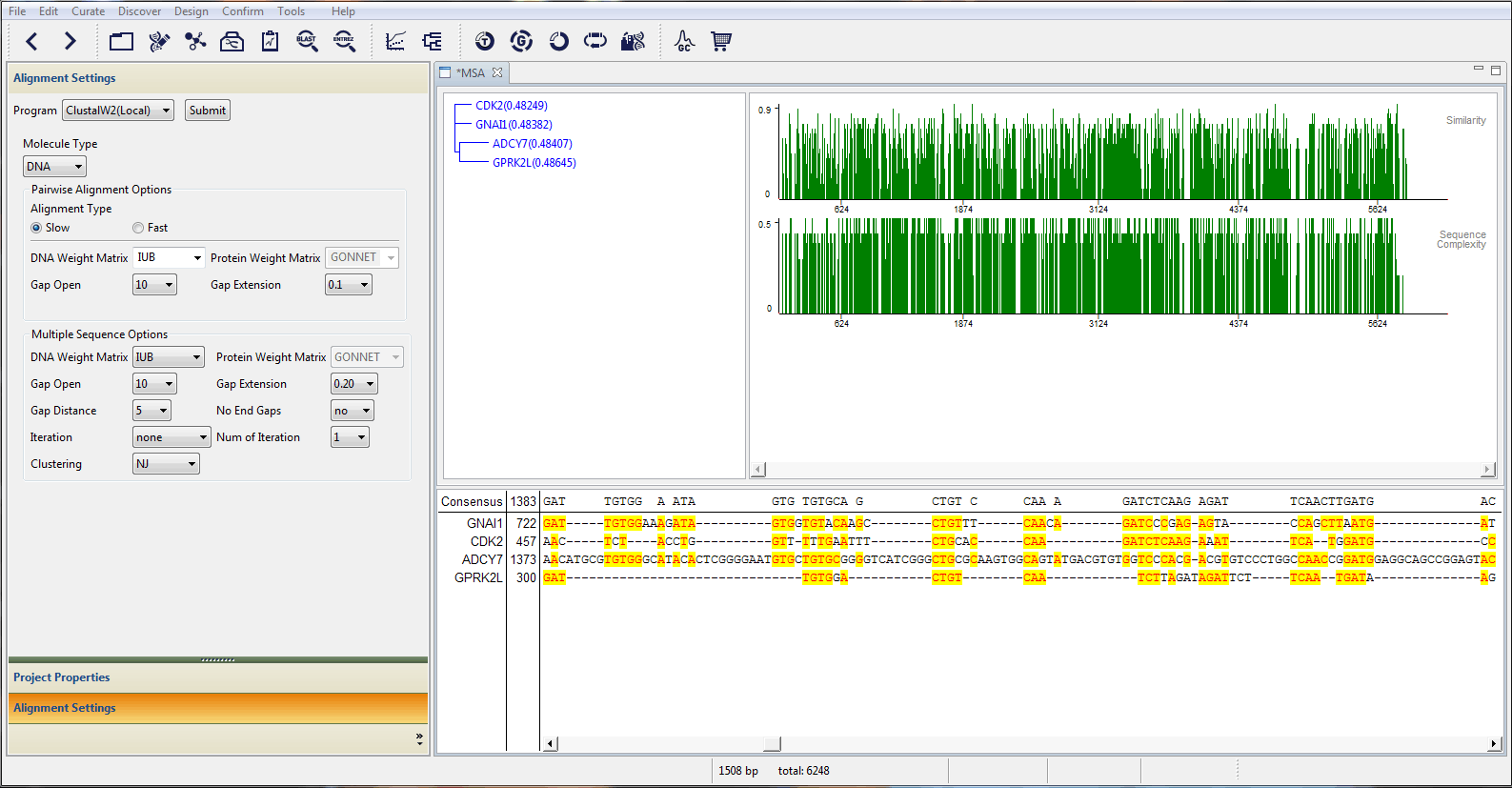This screenshot has height=788, width=1512.
Task: Open the Clustering NJ dropdown
Action: [166, 464]
